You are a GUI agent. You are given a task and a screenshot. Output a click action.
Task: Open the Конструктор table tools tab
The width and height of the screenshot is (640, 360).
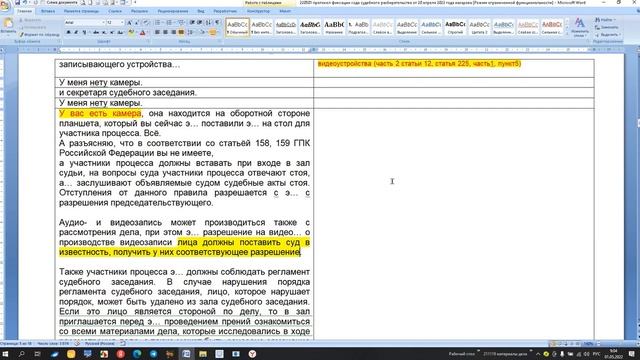258,11
